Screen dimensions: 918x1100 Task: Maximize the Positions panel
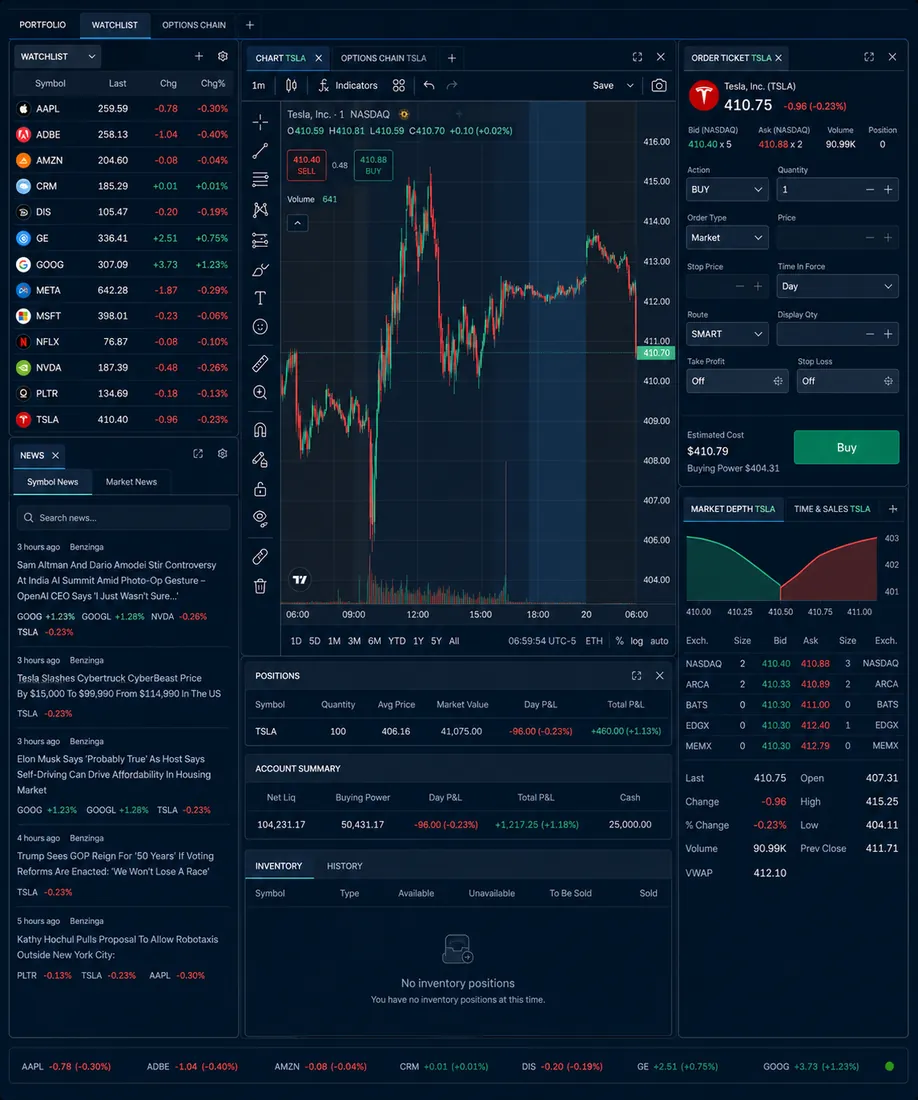637,676
